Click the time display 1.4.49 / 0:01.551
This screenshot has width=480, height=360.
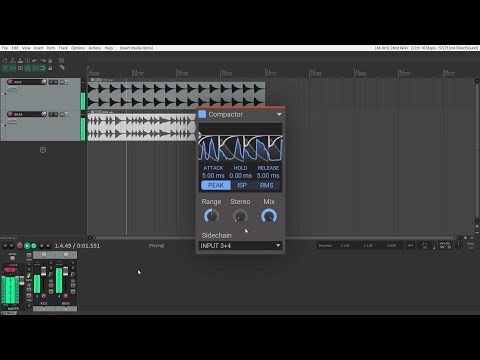point(77,246)
